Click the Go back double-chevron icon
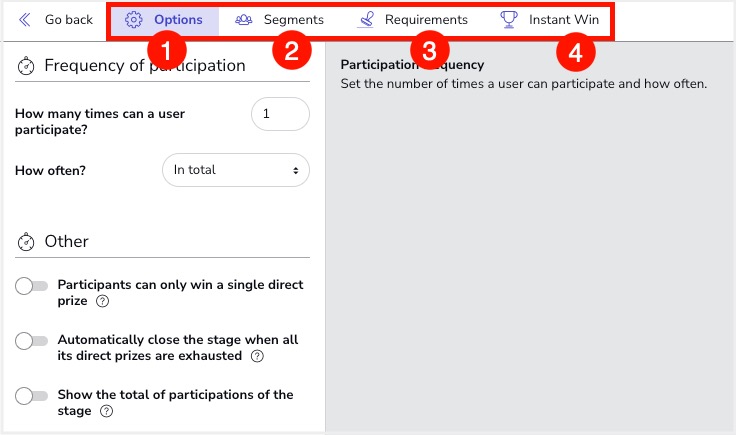Image resolution: width=736 pixels, height=435 pixels. 25,20
